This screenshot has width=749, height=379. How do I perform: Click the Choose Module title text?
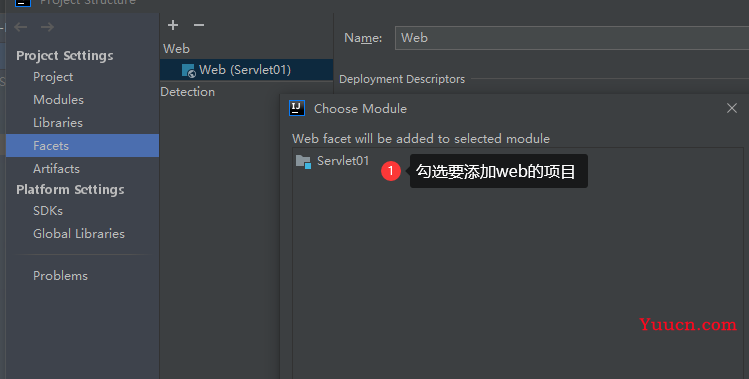pyautogui.click(x=360, y=109)
